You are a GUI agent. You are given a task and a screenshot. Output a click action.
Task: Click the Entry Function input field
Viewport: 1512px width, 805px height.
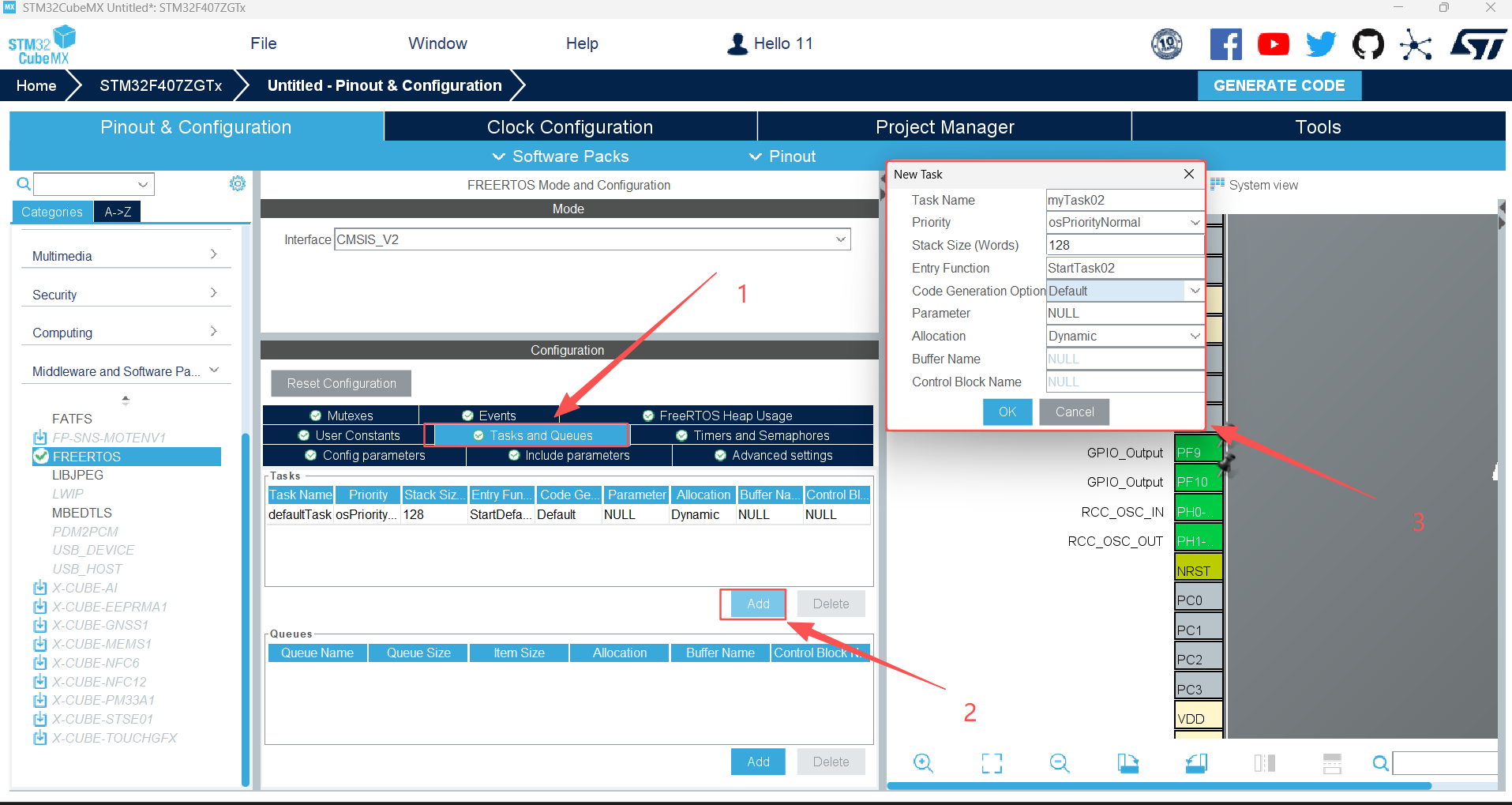(x=1125, y=268)
